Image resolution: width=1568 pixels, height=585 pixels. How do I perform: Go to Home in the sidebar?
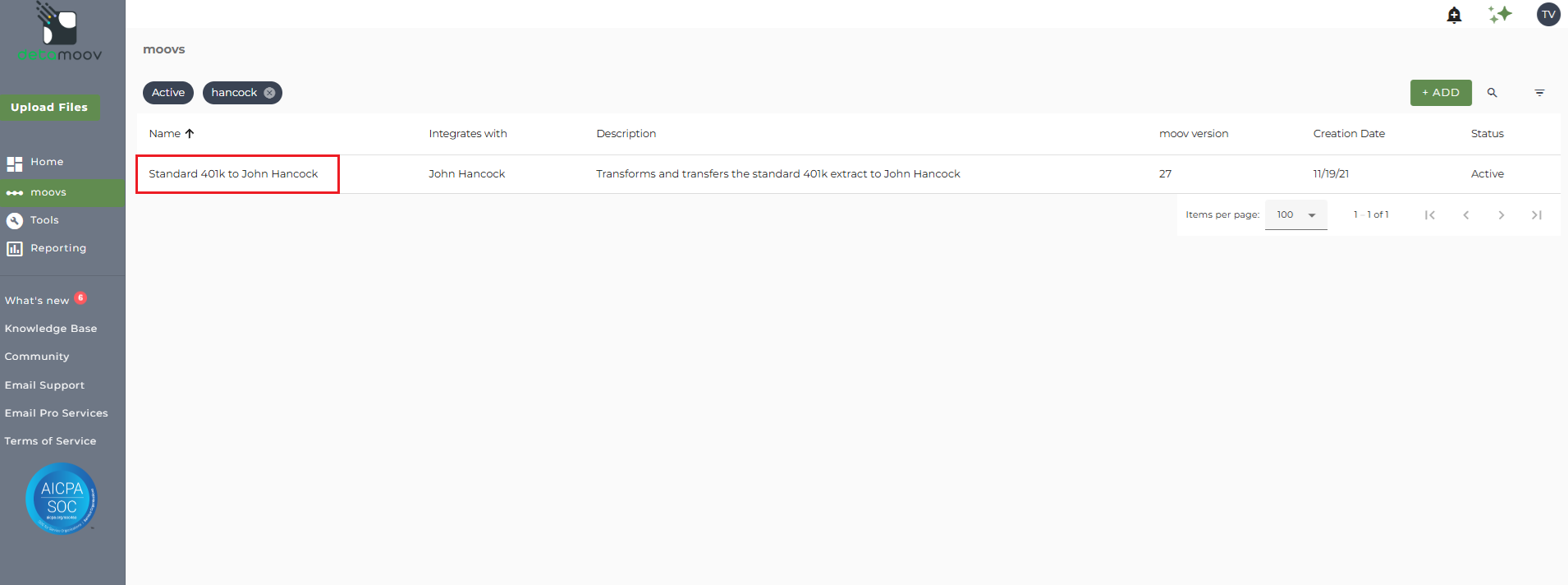47,162
